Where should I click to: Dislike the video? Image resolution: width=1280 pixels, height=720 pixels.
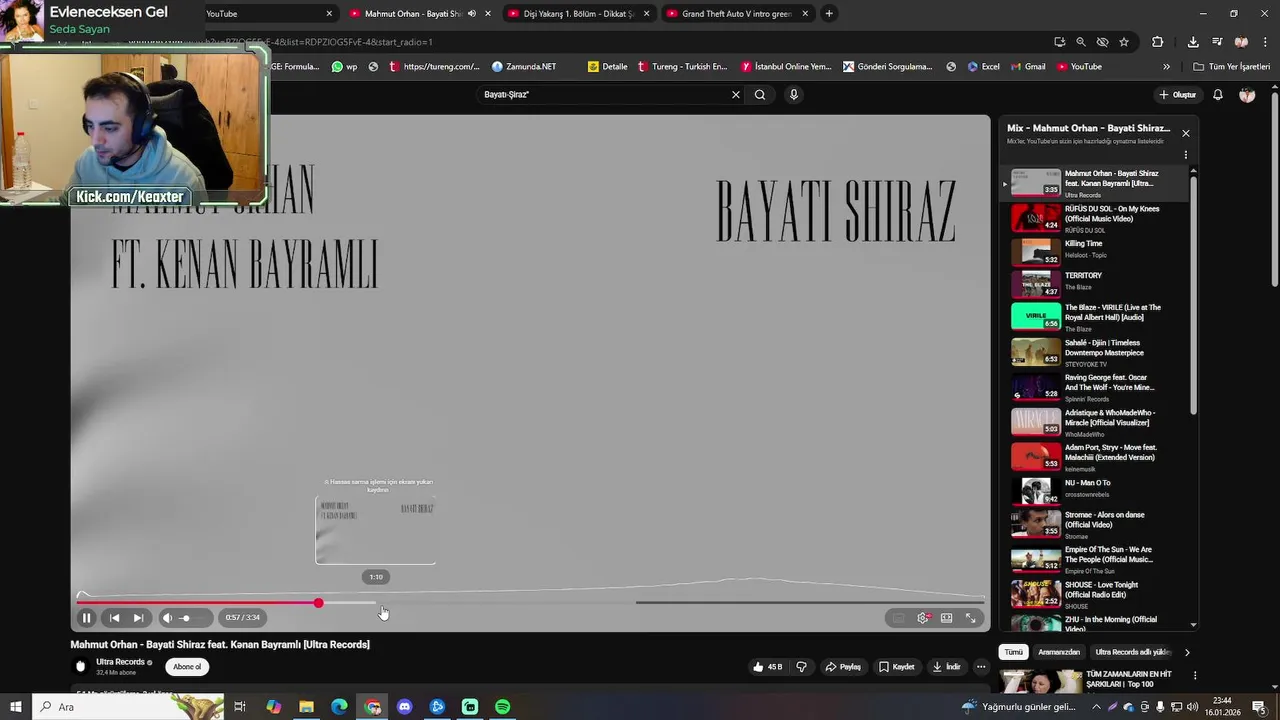coord(801,667)
